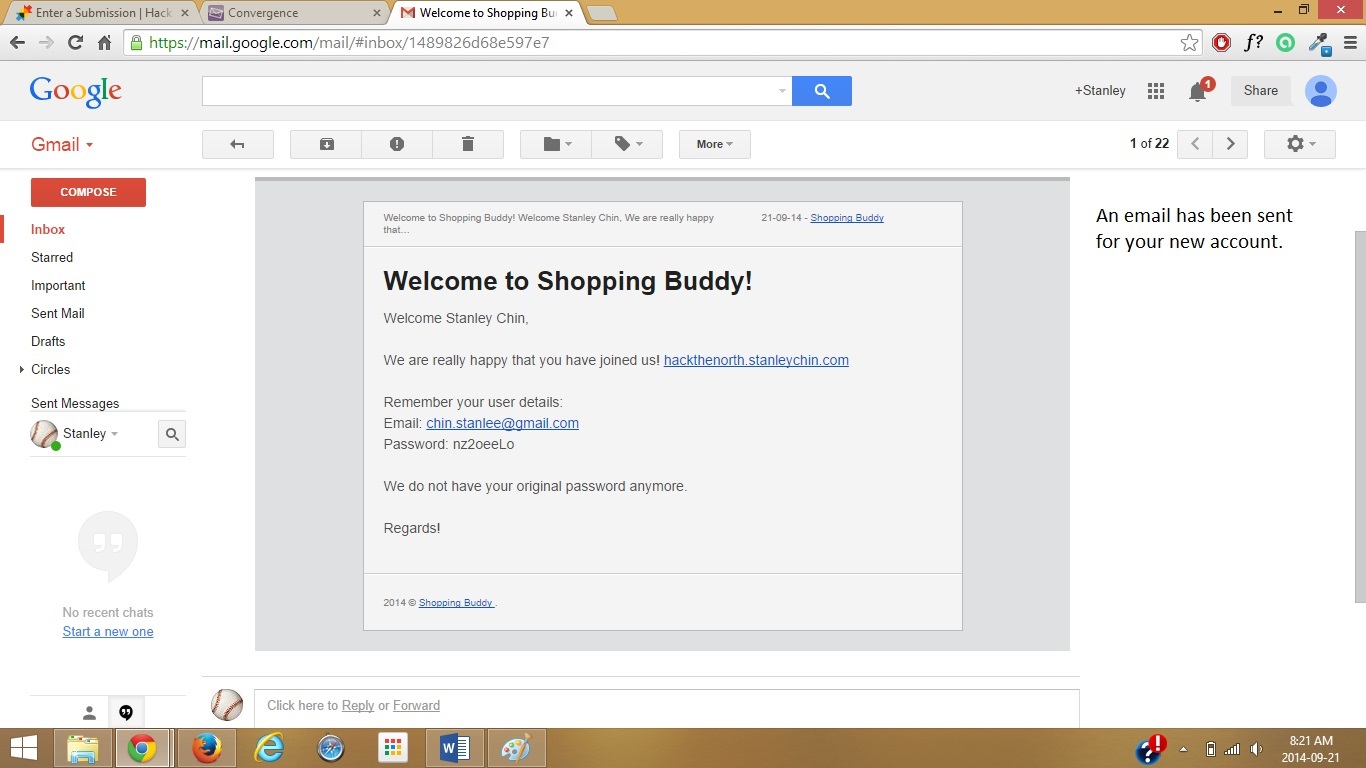Open the More actions dropdown
Viewport: 1366px width, 768px height.
click(715, 144)
